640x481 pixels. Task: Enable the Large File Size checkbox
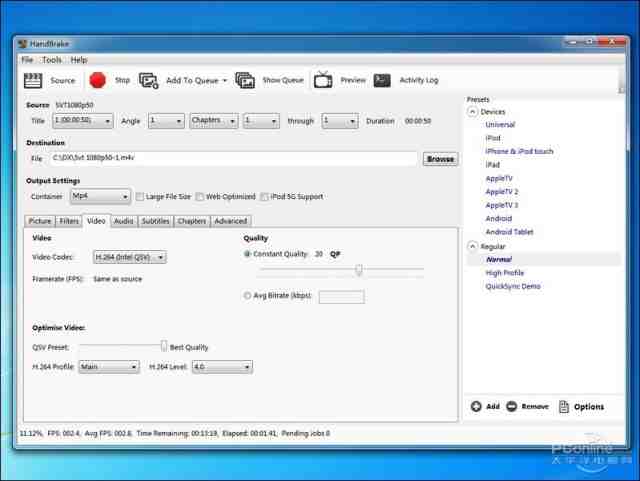coord(140,197)
